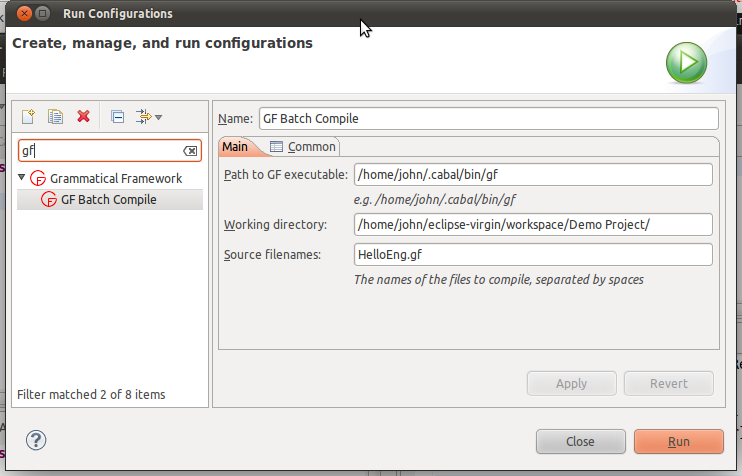742x476 pixels.
Task: Delete configuration with the red X icon
Action: tap(84, 117)
